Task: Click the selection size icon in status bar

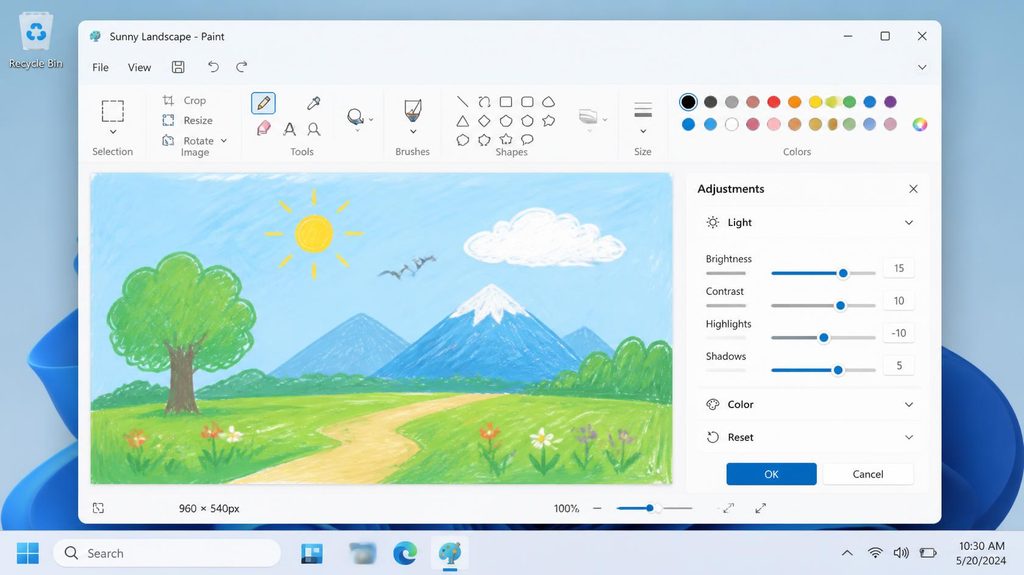Action: point(98,508)
